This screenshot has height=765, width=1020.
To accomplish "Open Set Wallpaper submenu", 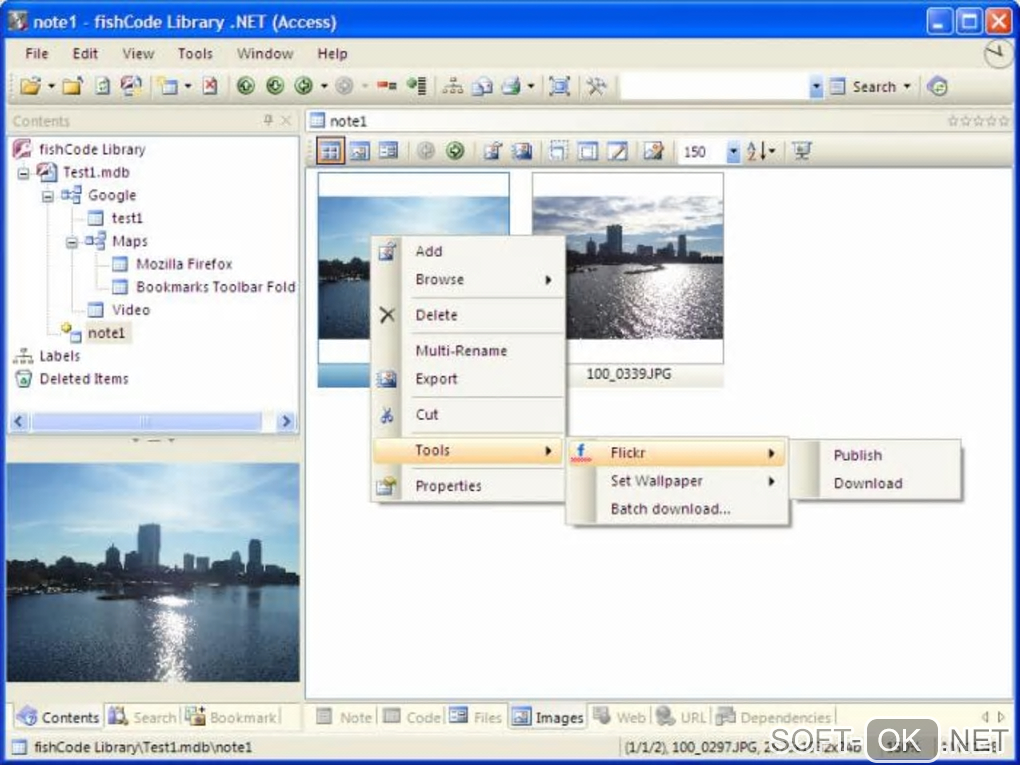I will pyautogui.click(x=677, y=481).
